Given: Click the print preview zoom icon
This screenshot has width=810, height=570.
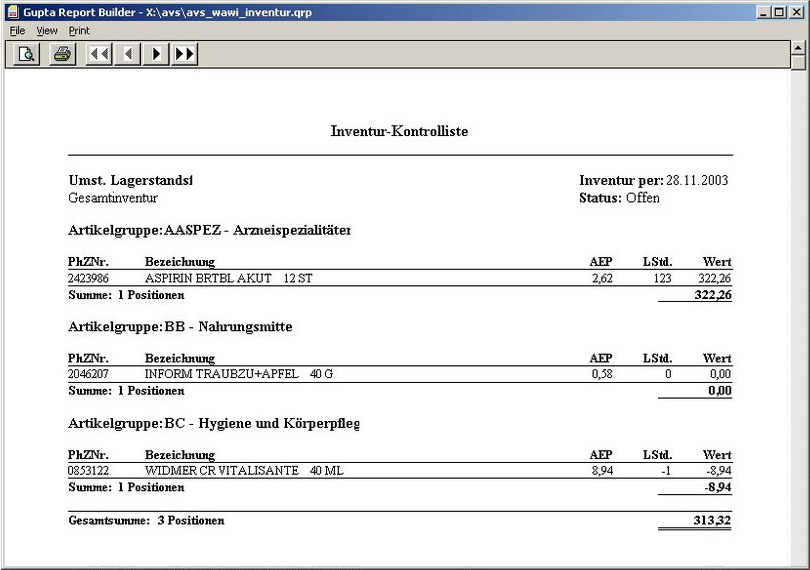Looking at the screenshot, I should tap(27, 54).
